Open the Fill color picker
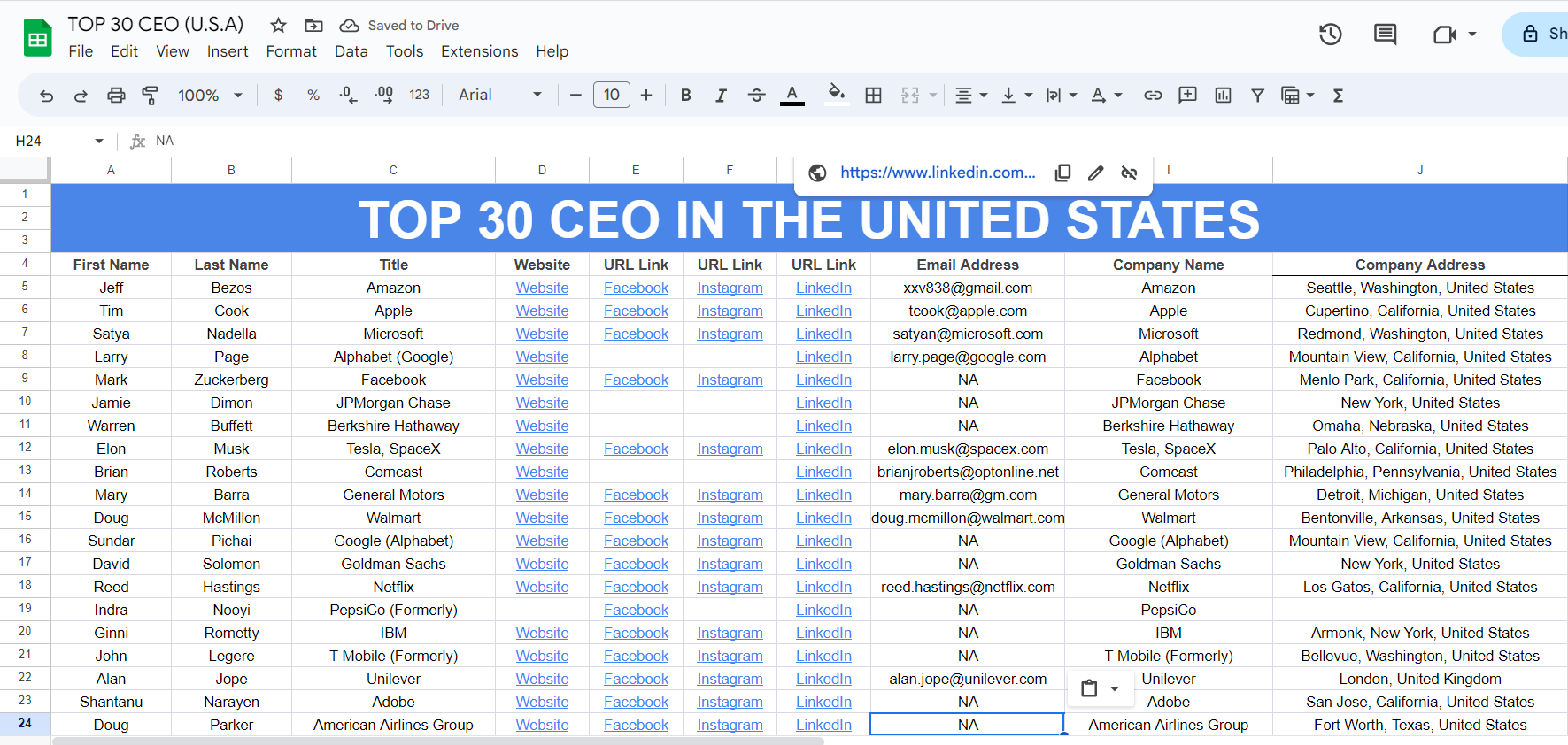Image resolution: width=1568 pixels, height=745 pixels. tap(837, 95)
